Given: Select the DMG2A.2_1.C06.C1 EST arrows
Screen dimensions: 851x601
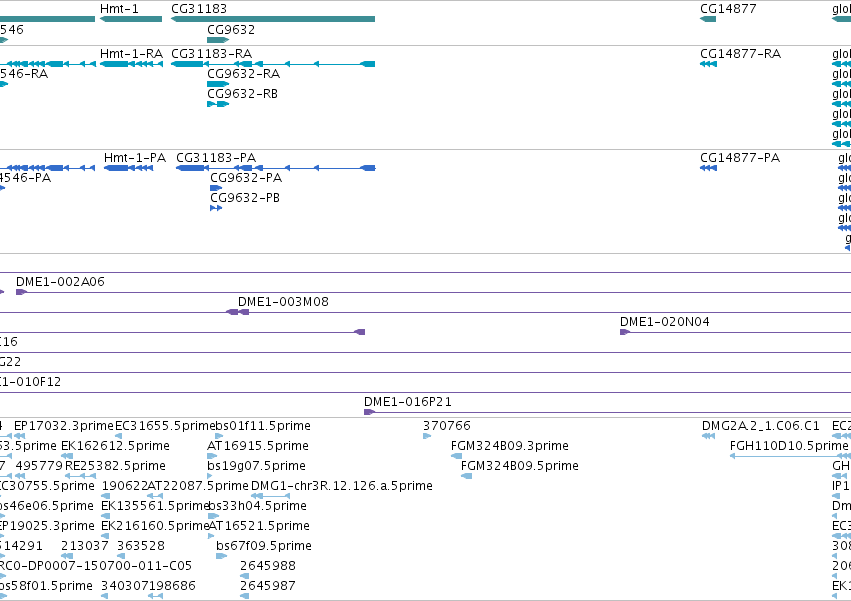Looking at the screenshot, I should point(708,435).
